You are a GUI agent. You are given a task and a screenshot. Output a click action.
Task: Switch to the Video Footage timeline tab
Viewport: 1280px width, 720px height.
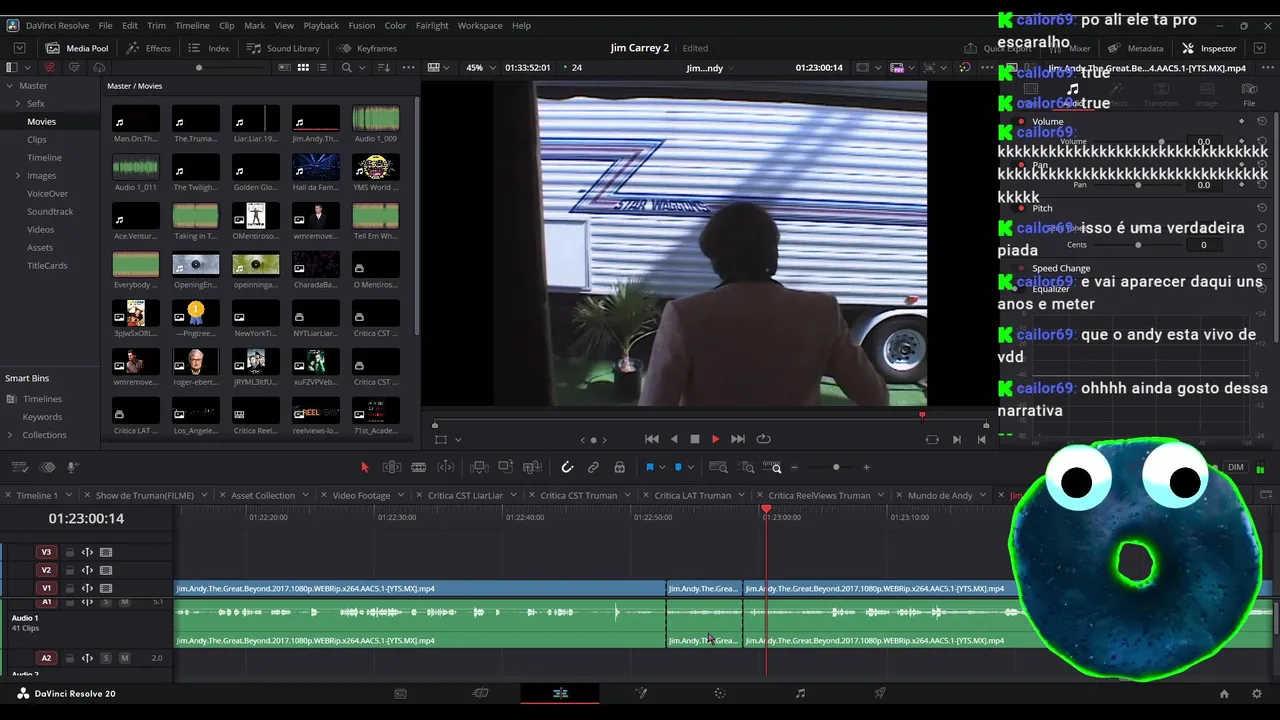(x=361, y=495)
